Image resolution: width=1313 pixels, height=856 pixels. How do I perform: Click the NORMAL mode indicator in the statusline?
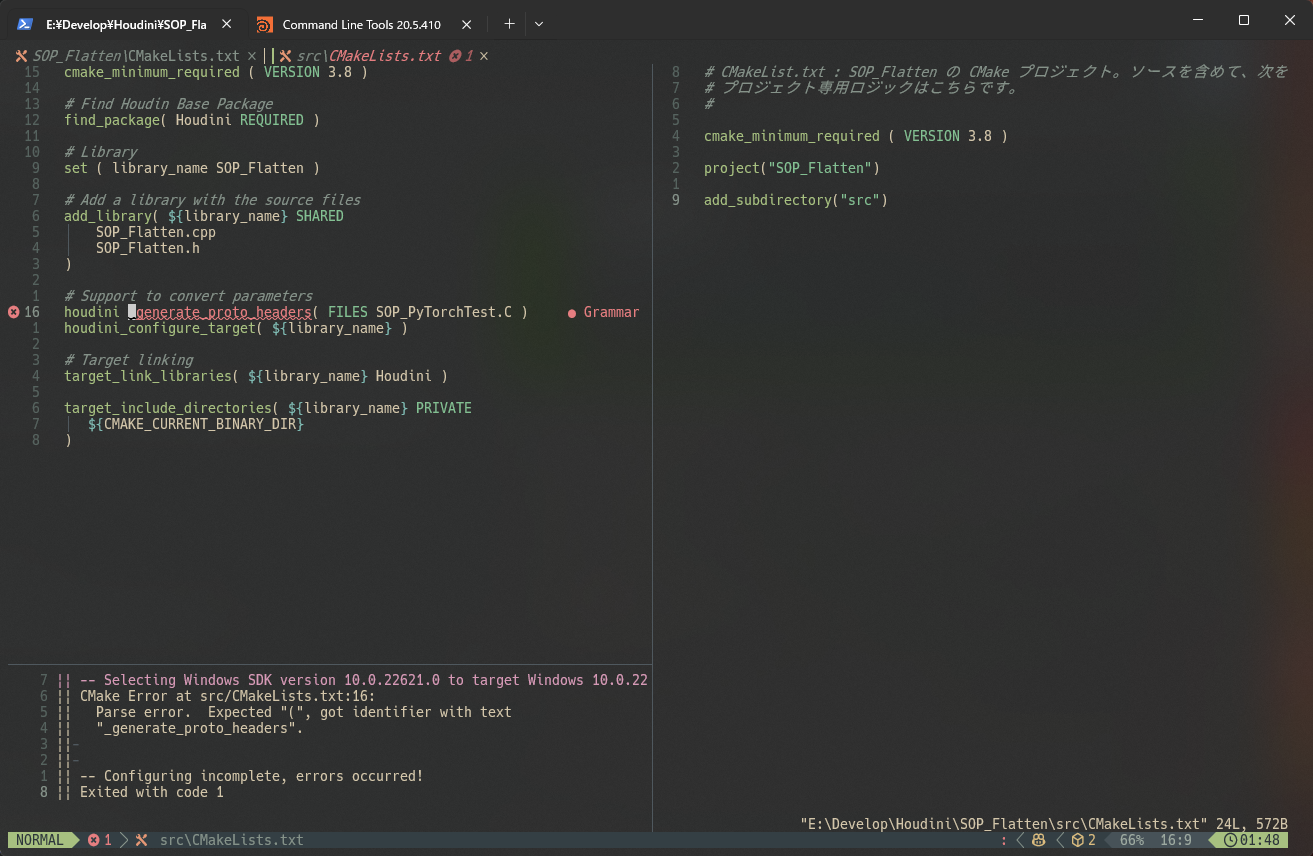[x=40, y=840]
